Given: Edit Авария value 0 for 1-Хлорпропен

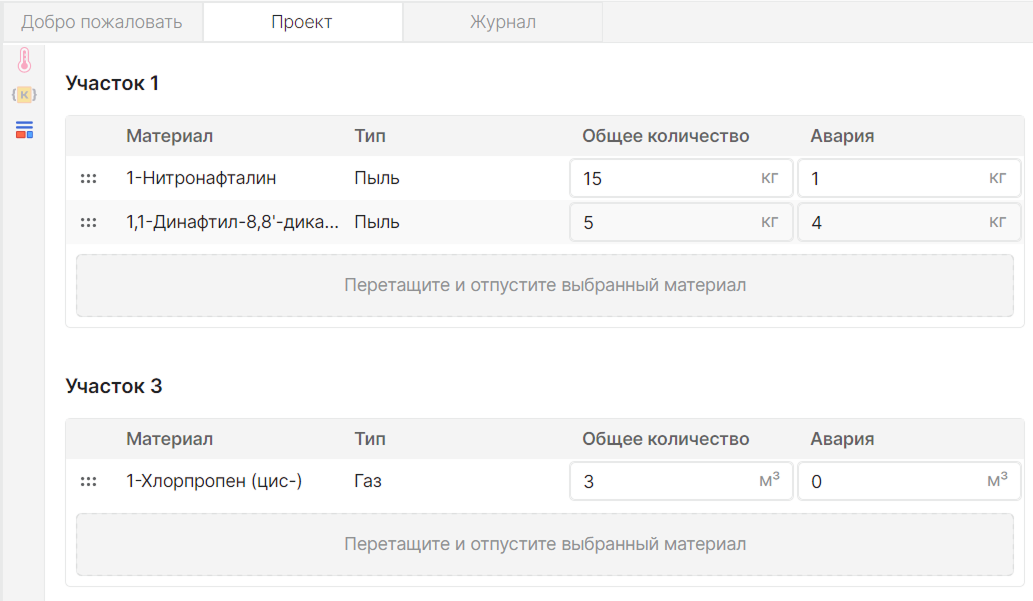Looking at the screenshot, I should click(x=909, y=481).
